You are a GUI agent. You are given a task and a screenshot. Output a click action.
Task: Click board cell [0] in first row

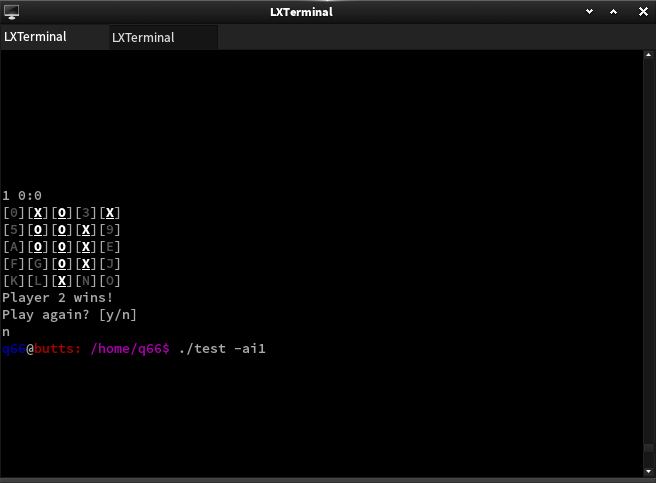[14, 213]
